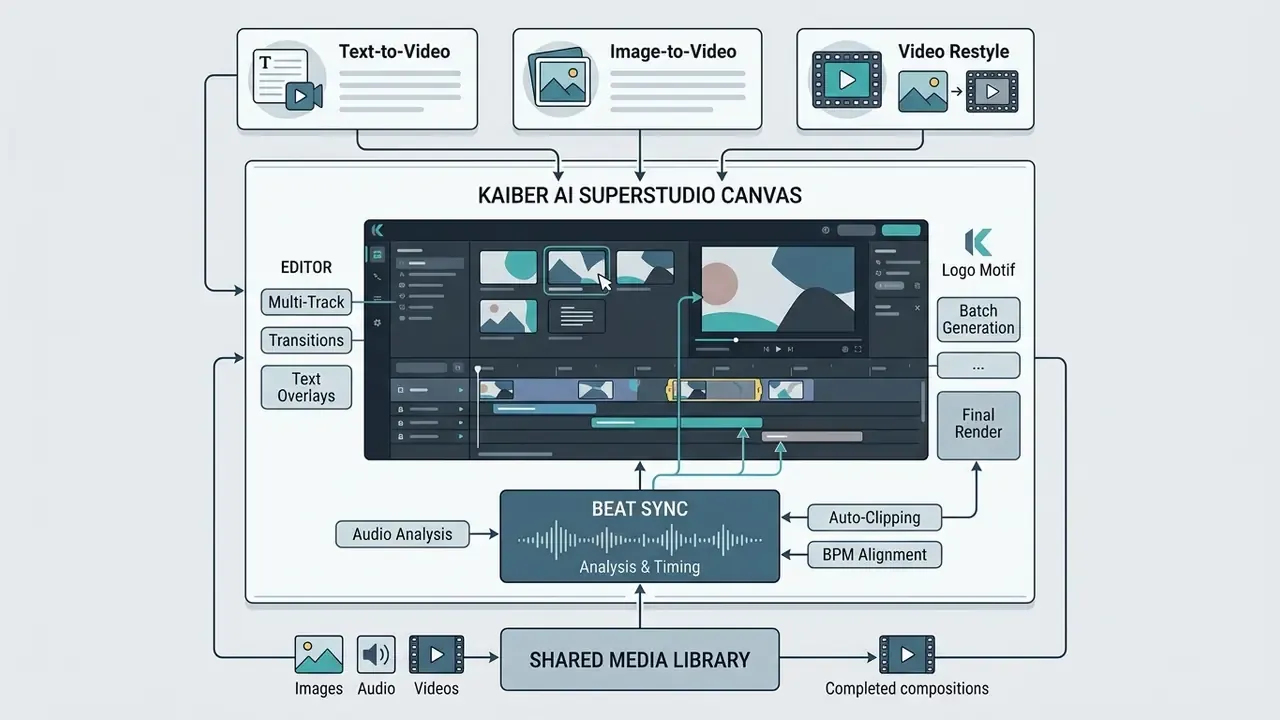Viewport: 1280px width, 720px height.
Task: Click the Videos film icon
Action: point(437,655)
